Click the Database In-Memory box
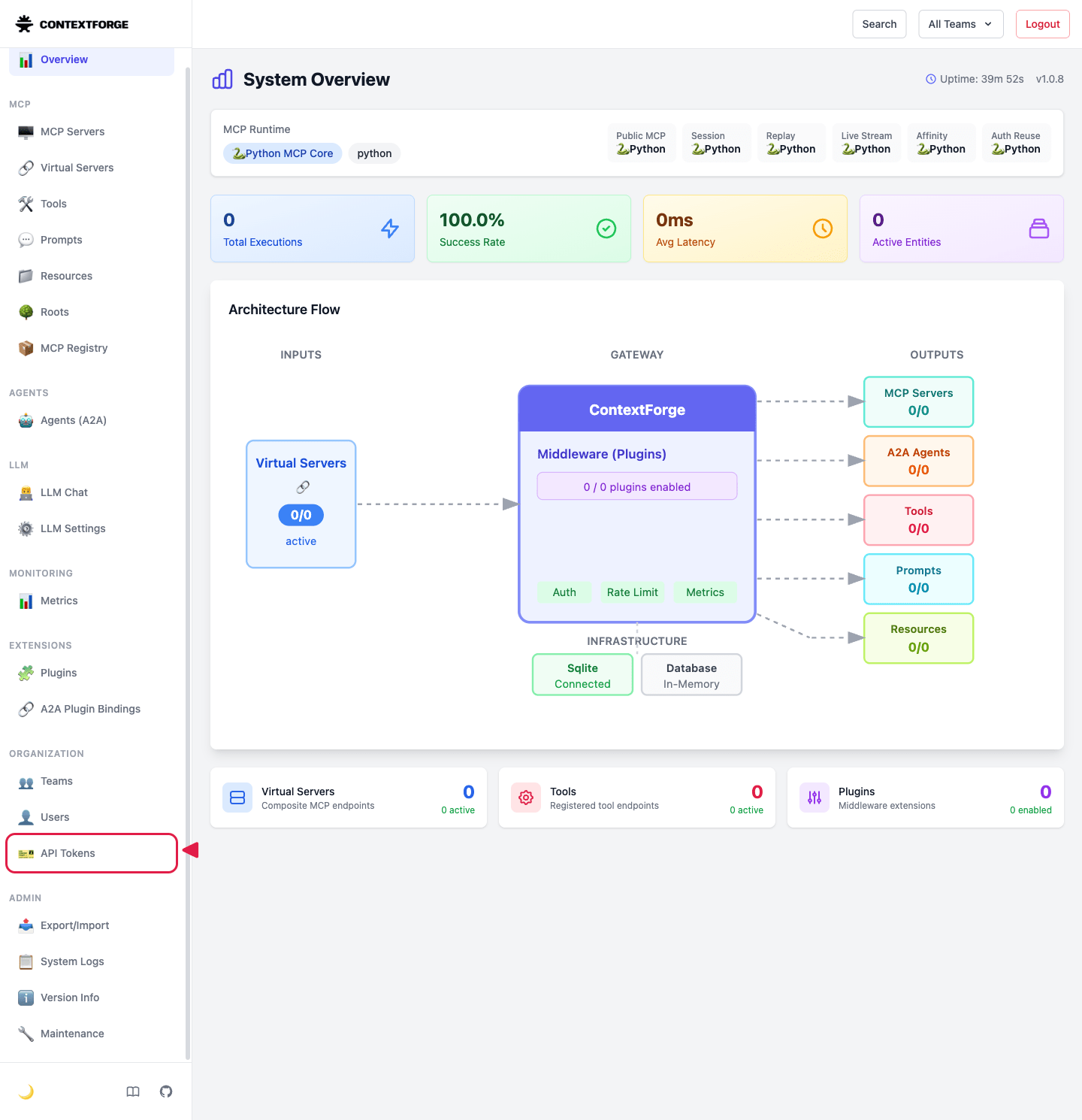Viewport: 1082px width, 1120px height. 691,675
